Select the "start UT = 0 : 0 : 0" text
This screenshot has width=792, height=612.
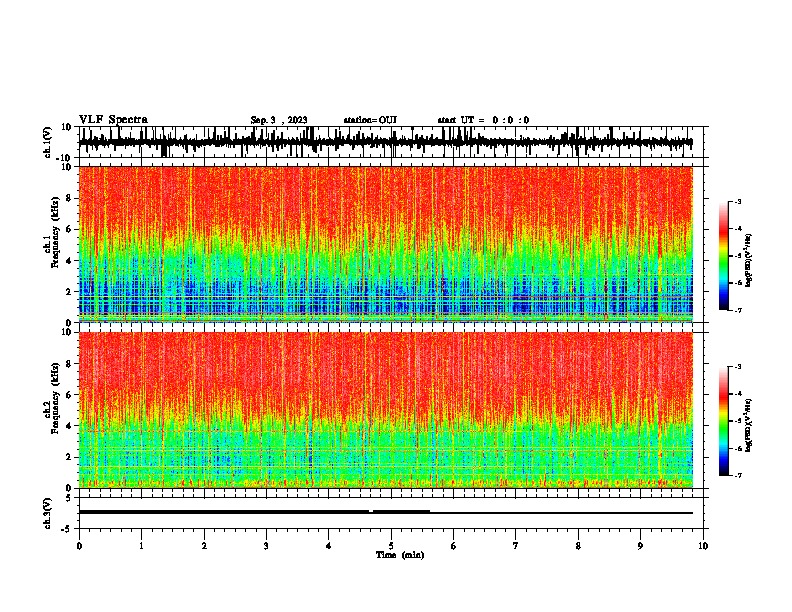[483, 120]
